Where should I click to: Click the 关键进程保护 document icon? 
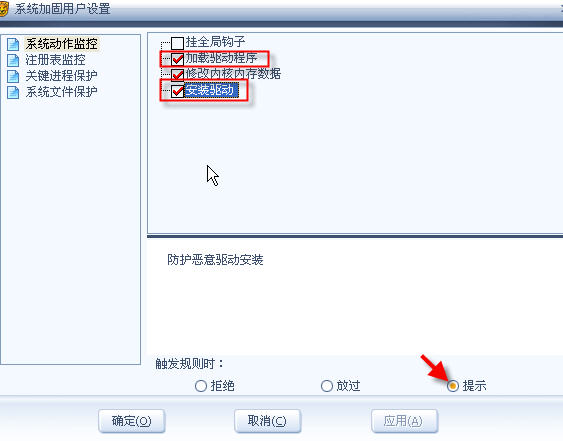[13, 76]
